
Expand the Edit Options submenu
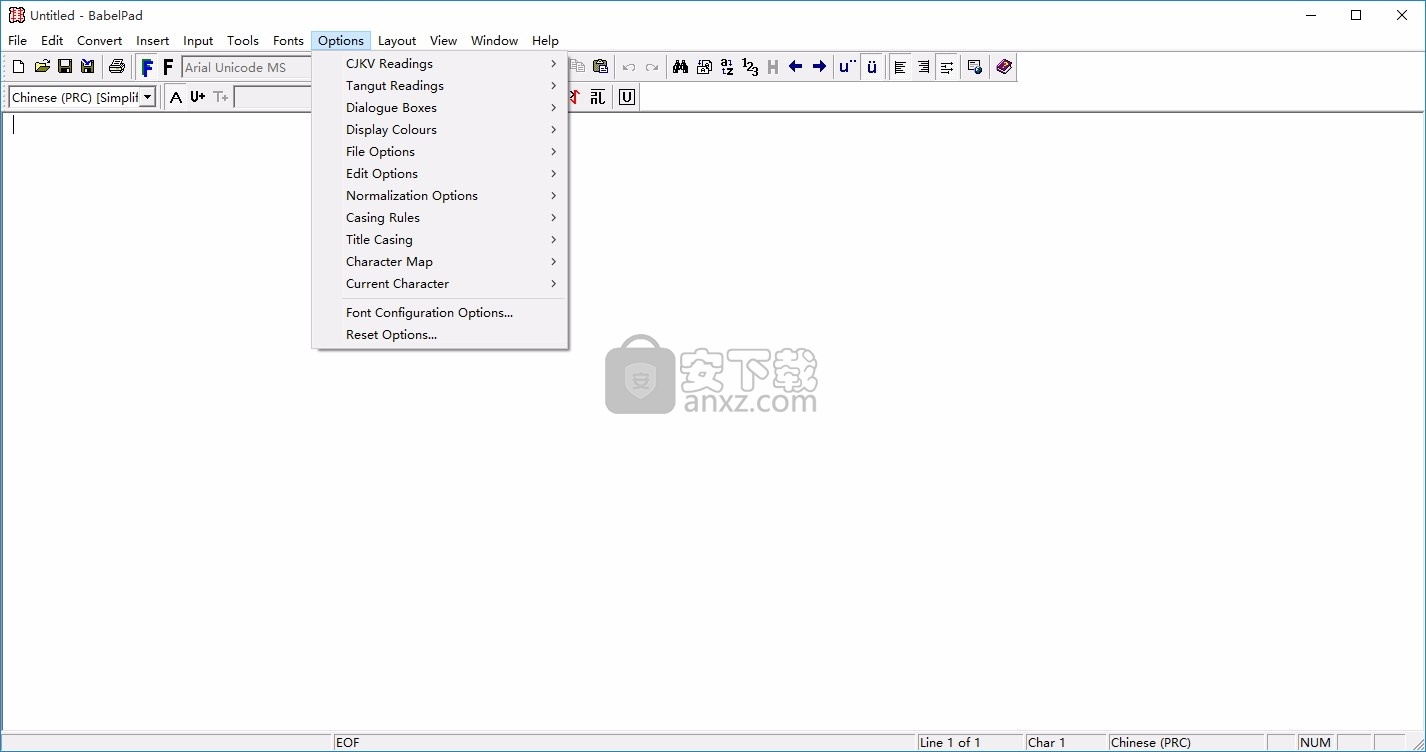point(440,174)
